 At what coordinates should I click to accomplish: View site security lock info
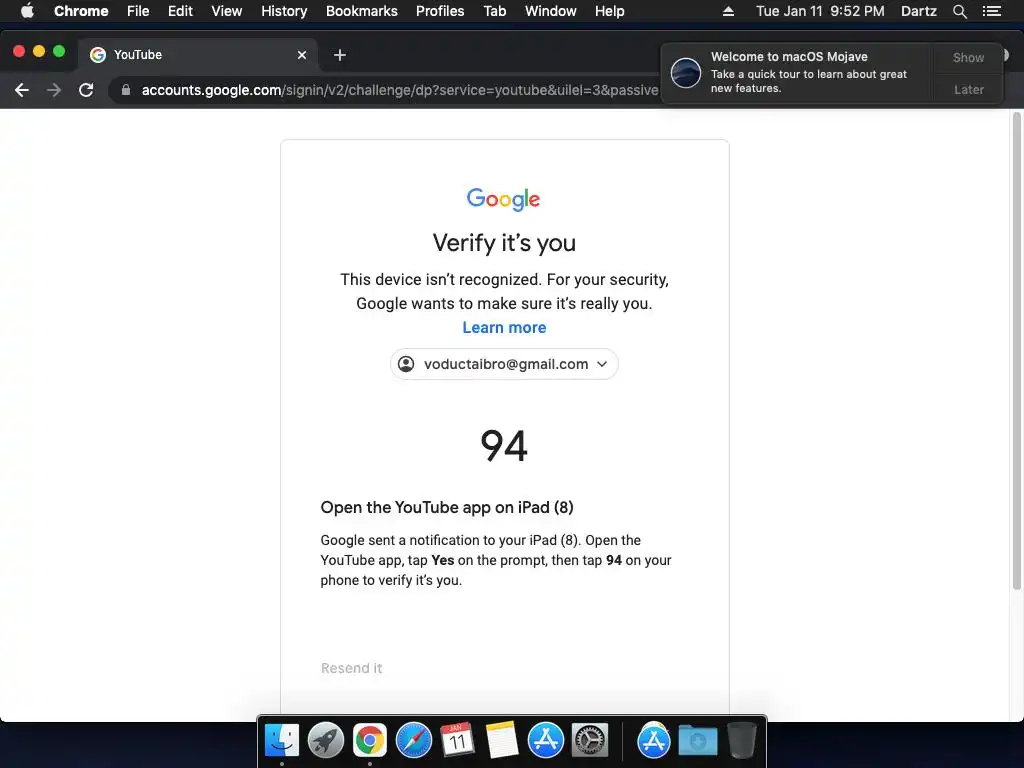tap(126, 90)
